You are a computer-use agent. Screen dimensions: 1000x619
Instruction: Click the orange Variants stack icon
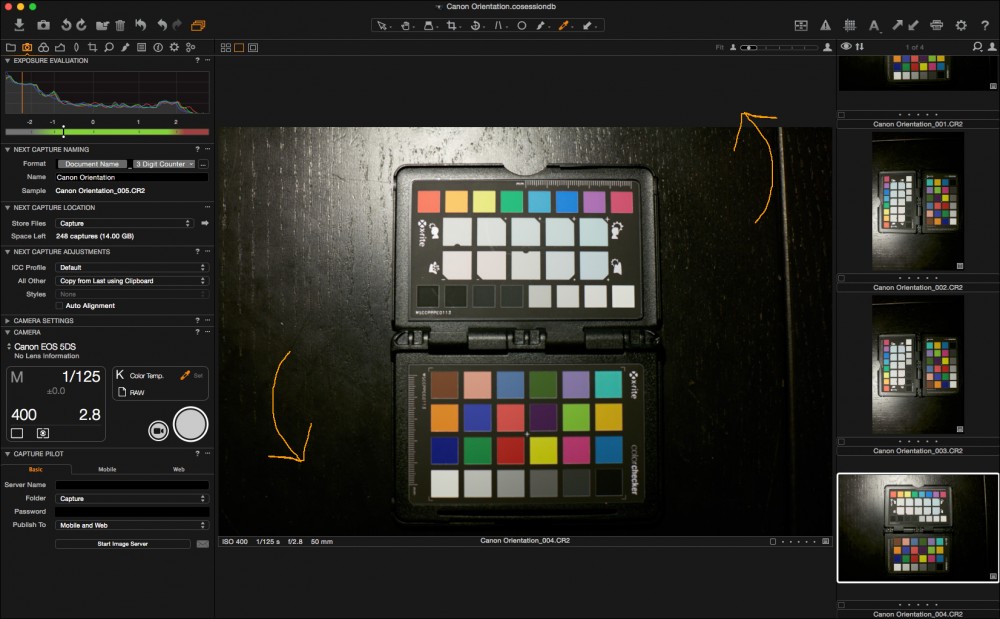[x=198, y=25]
